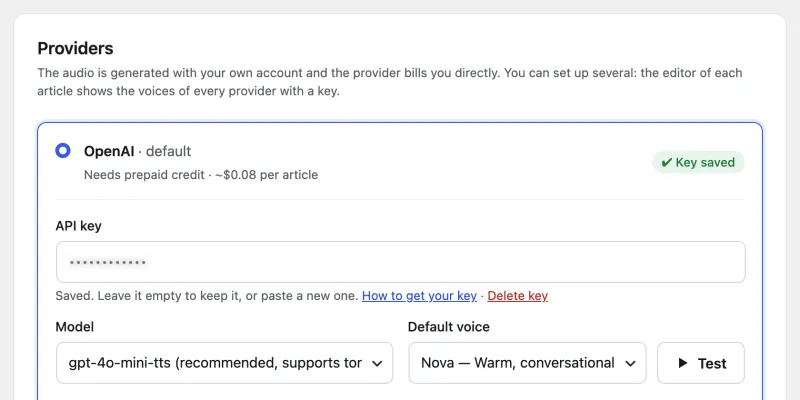Click the Default voice label

tap(449, 327)
